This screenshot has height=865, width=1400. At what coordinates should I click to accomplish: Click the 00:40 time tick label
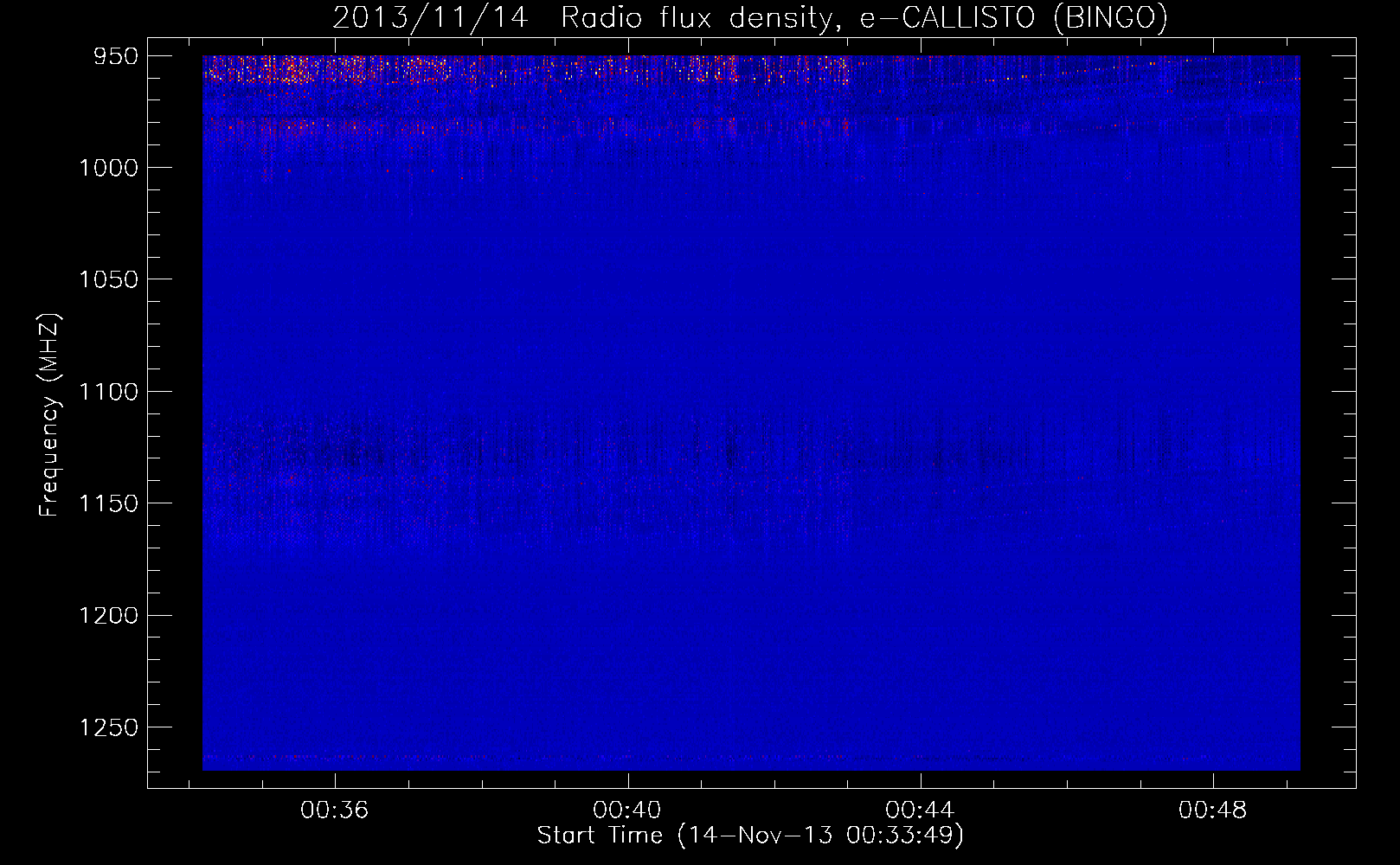click(x=627, y=810)
